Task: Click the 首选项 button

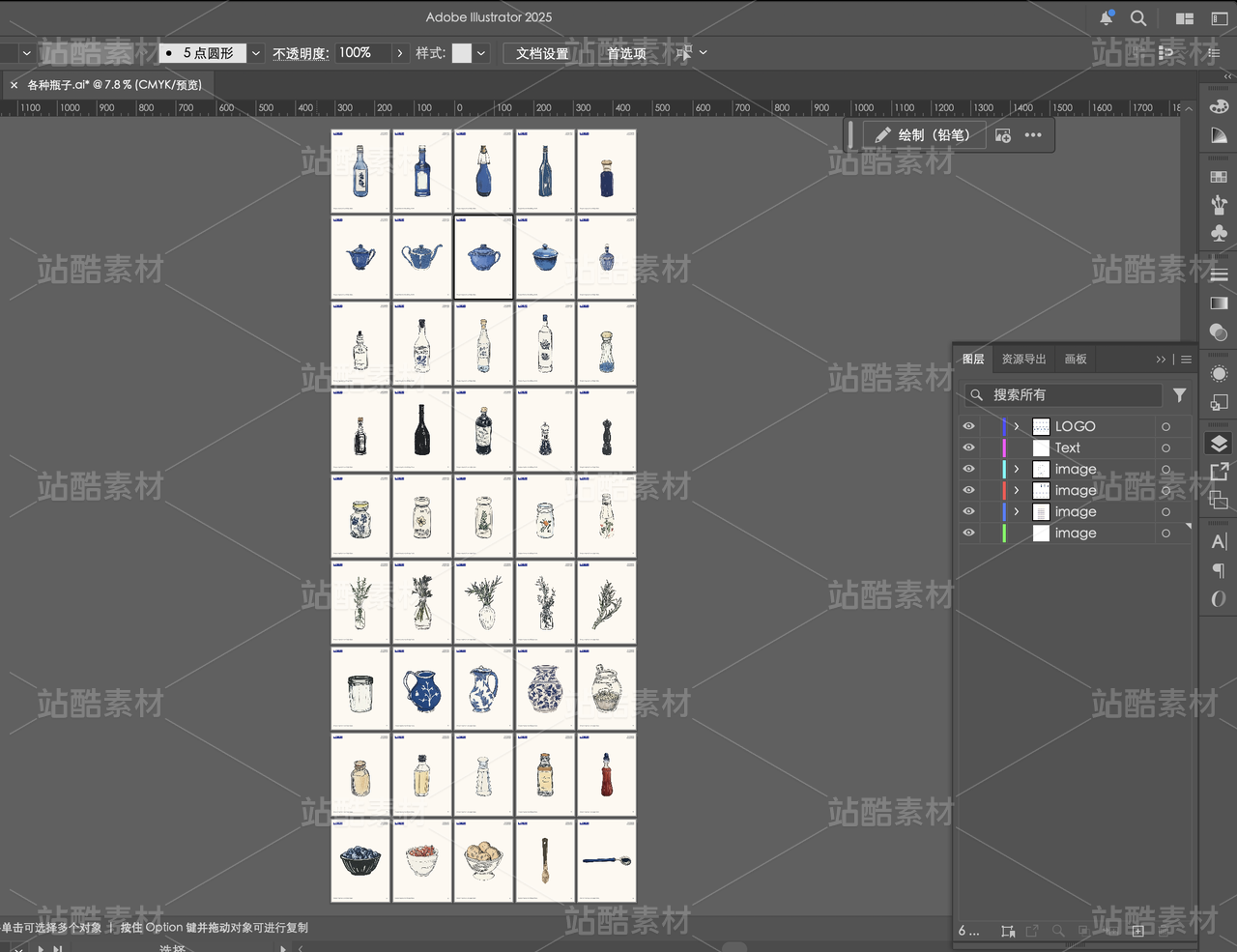Action: [x=626, y=53]
